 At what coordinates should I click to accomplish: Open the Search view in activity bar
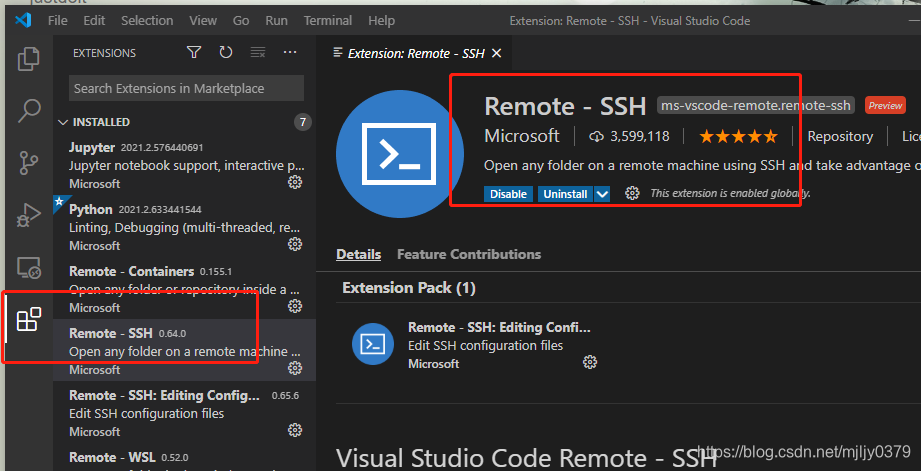point(28,110)
